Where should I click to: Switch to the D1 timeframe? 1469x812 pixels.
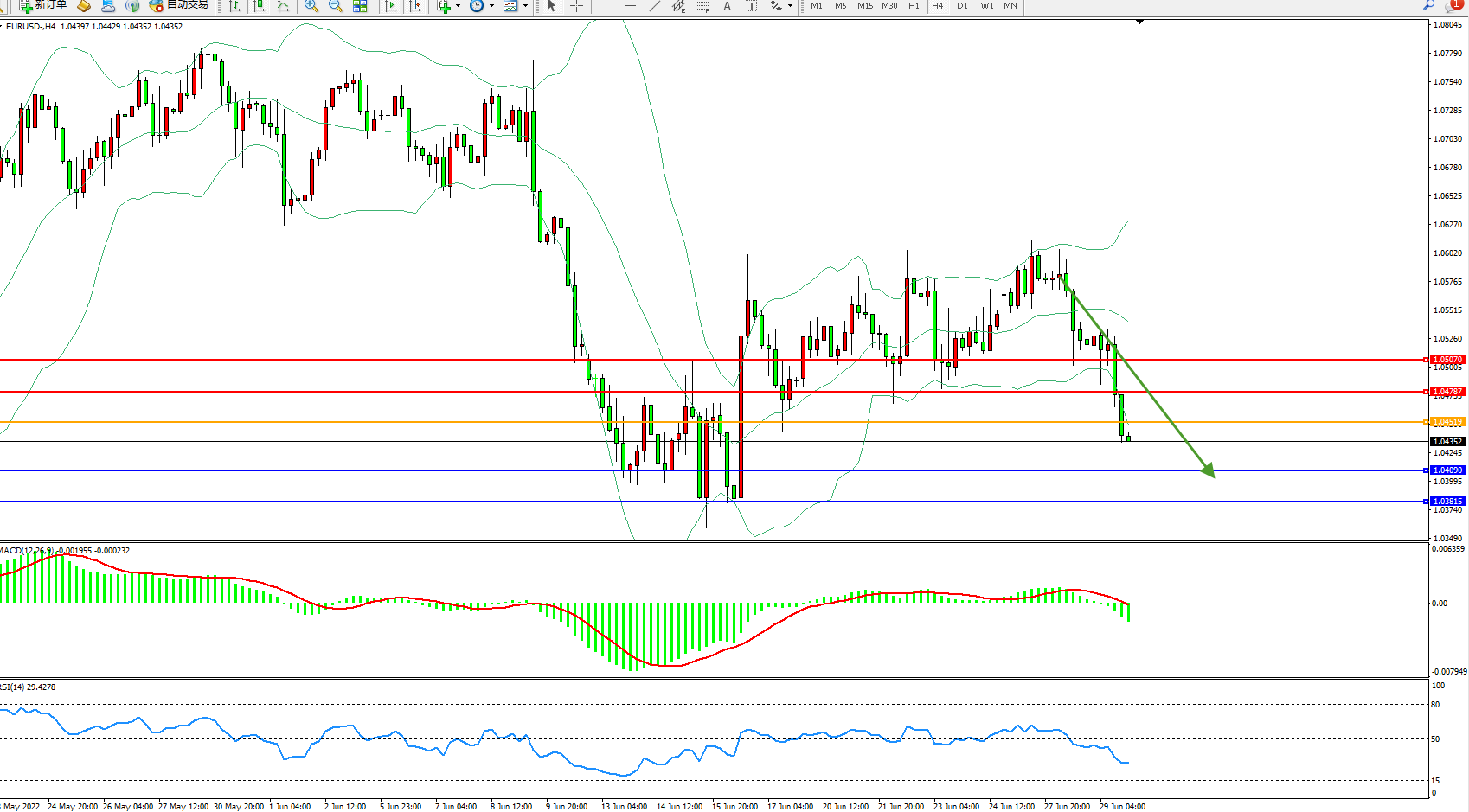tap(962, 6)
